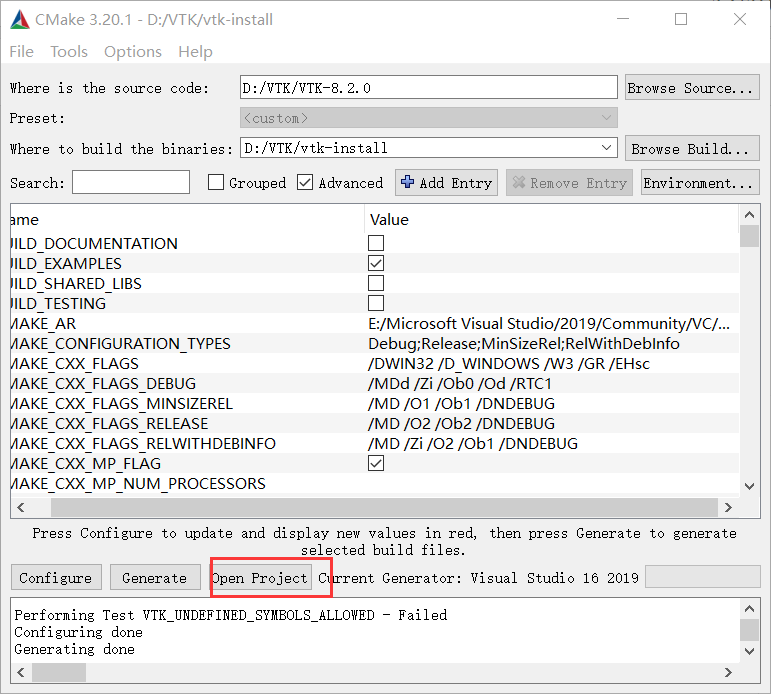Click the output log scroll up arrow
Image resolution: width=771 pixels, height=694 pixels.
[749, 609]
